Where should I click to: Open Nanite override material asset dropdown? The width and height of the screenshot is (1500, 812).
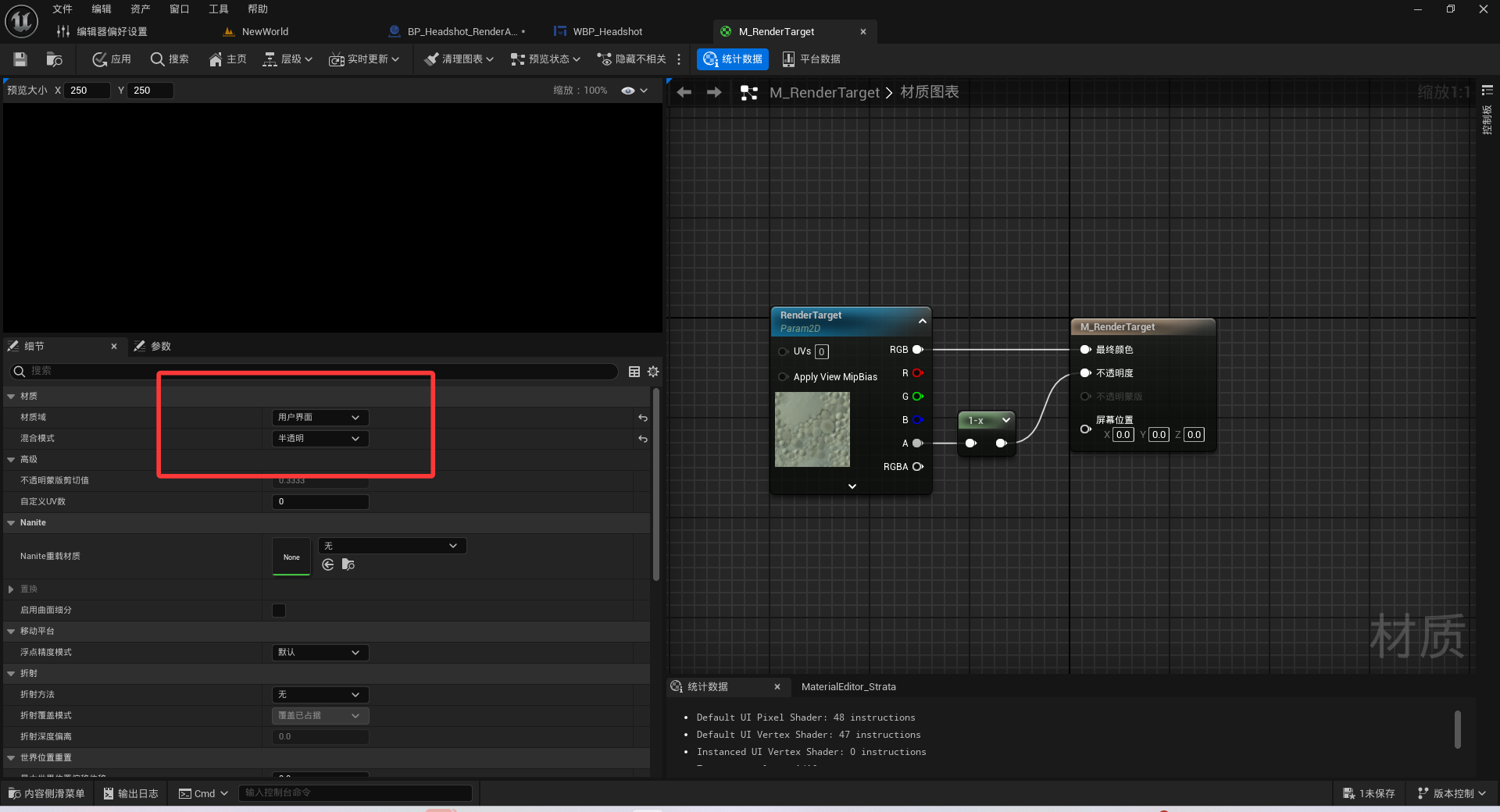[392, 546]
